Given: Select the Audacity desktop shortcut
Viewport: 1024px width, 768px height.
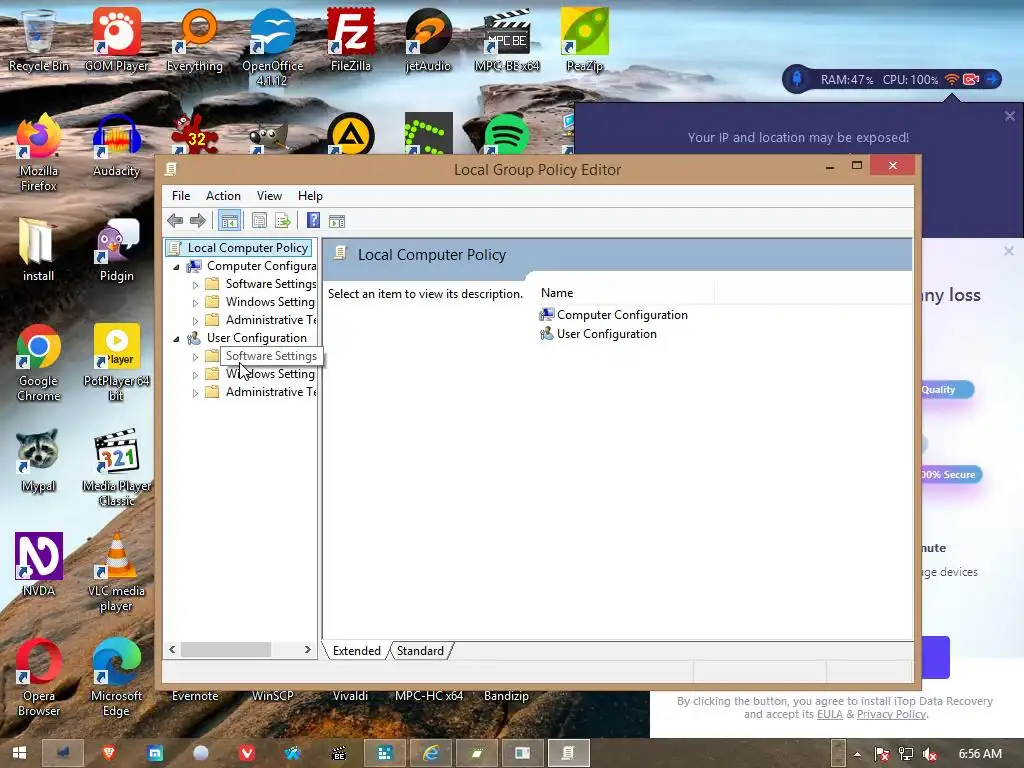Looking at the screenshot, I should click(116, 145).
